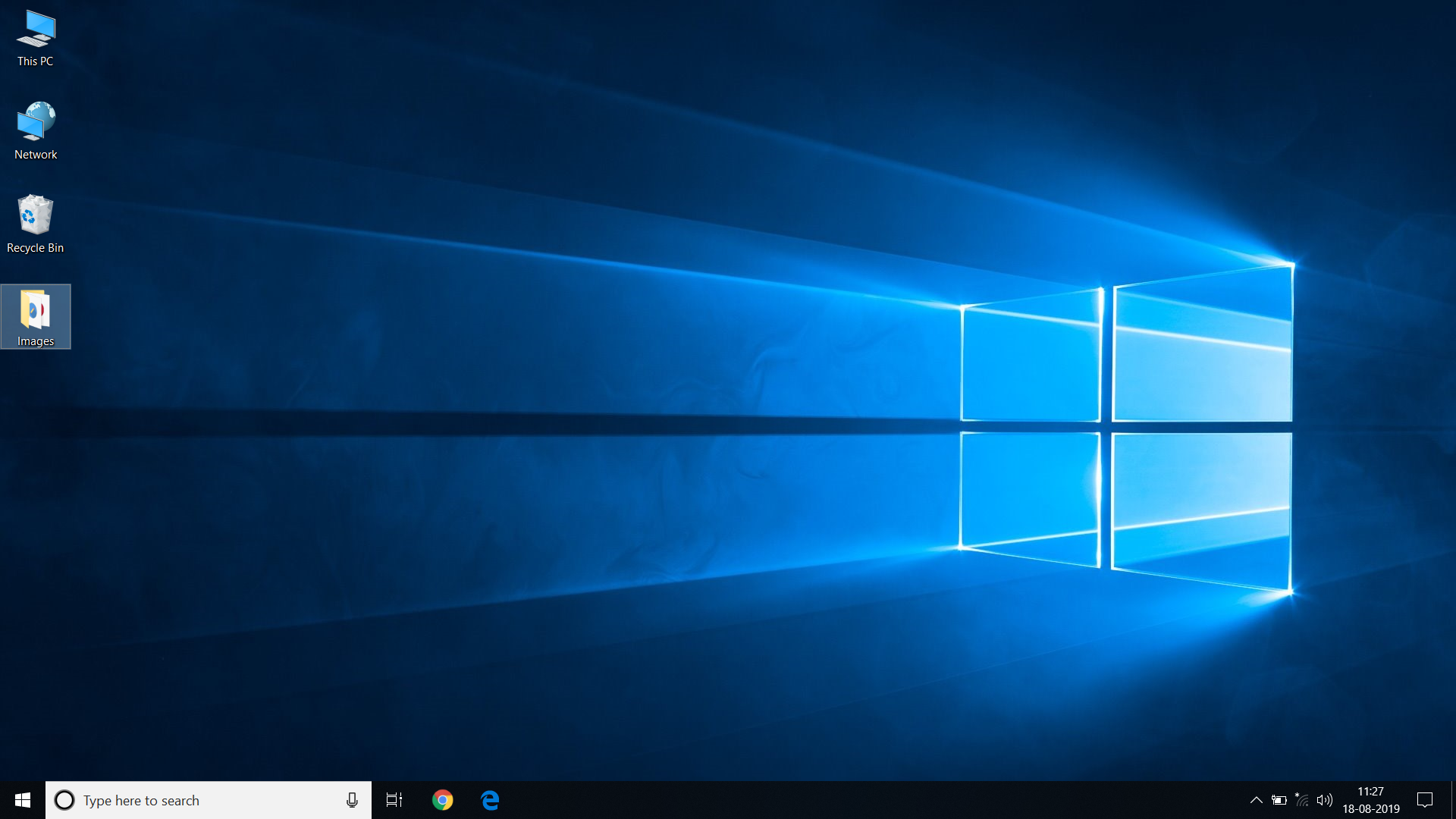Click the 'Type here to search' box
The width and height of the screenshot is (1456, 819).
(x=209, y=800)
